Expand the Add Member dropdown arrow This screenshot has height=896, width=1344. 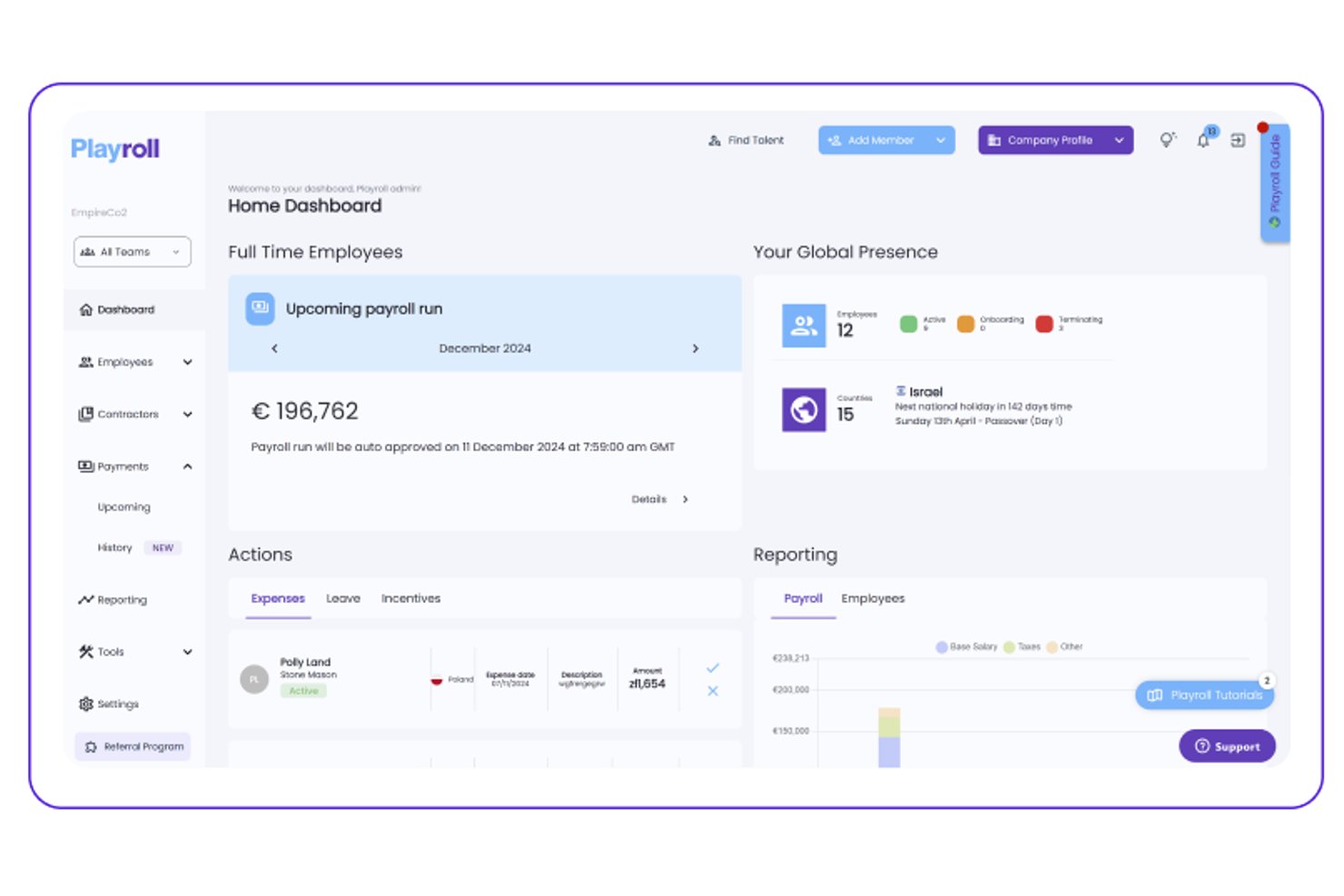point(941,140)
